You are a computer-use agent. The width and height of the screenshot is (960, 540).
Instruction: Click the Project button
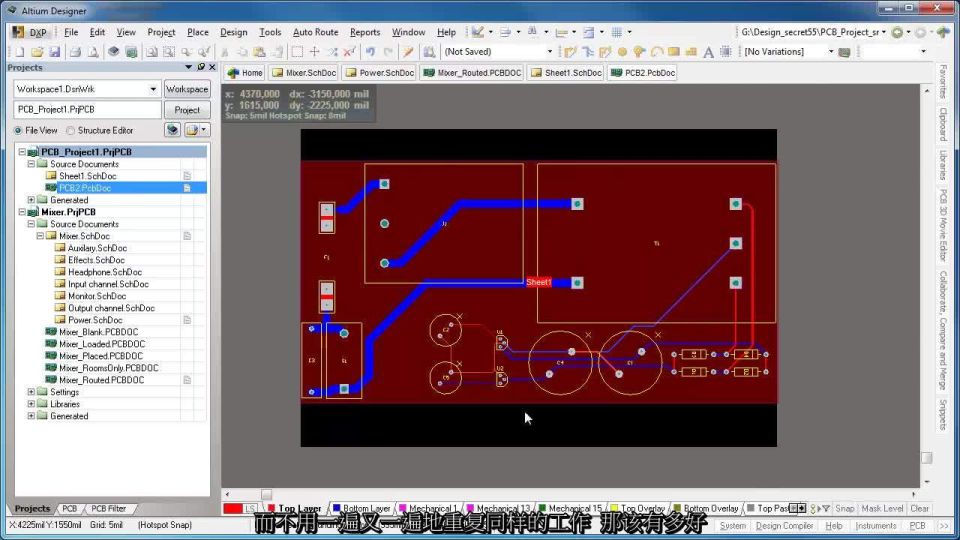[187, 110]
